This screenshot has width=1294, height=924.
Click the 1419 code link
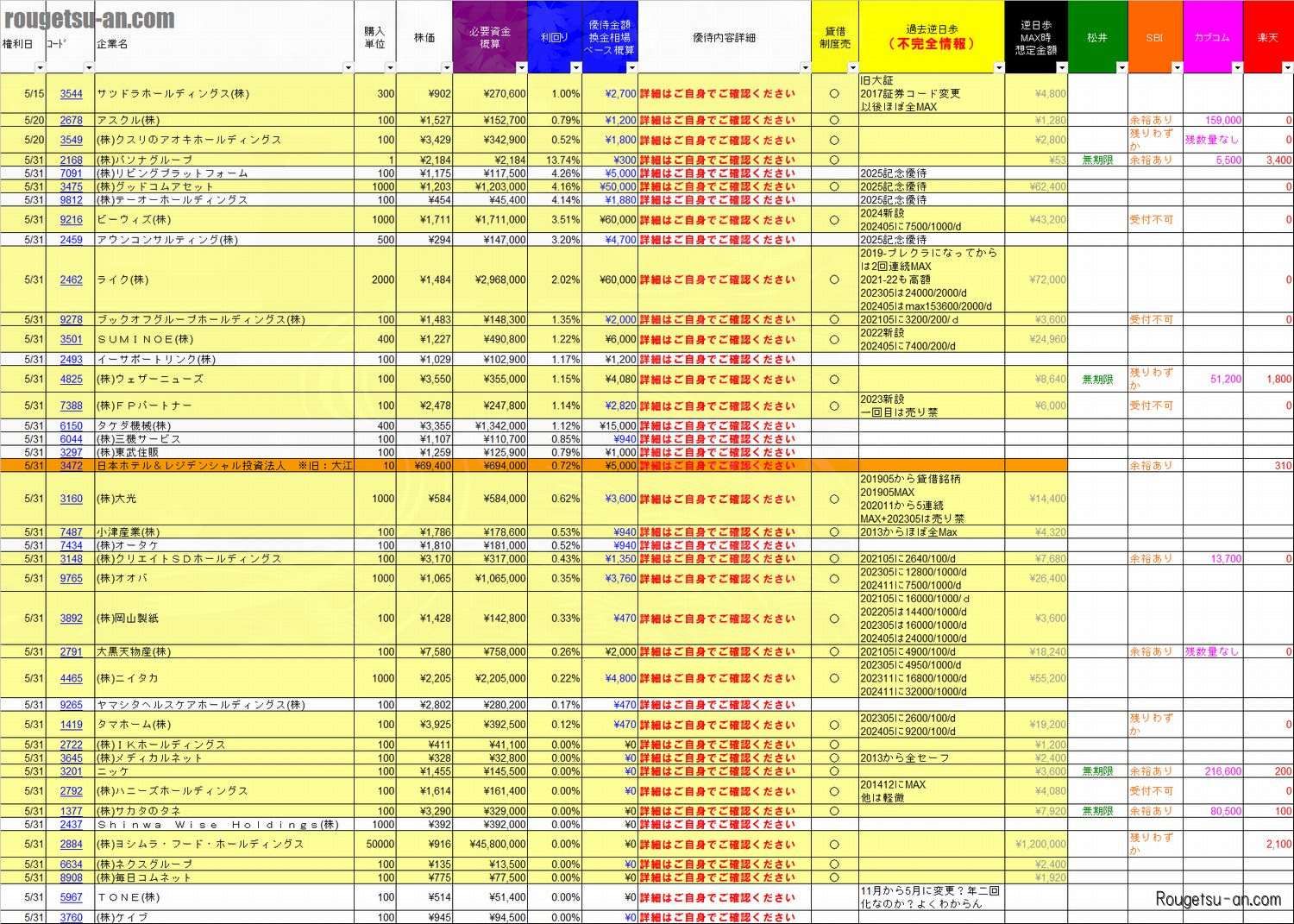[72, 725]
